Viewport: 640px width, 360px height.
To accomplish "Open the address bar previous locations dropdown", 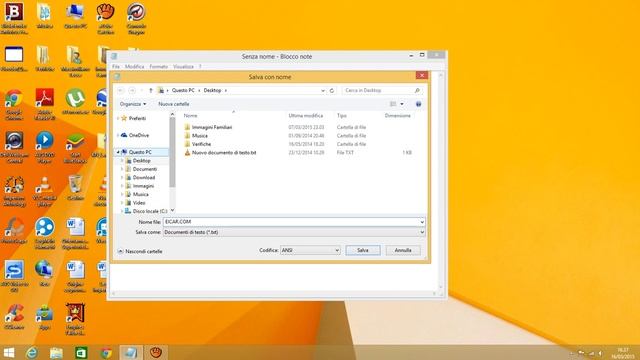I will [x=322, y=90].
